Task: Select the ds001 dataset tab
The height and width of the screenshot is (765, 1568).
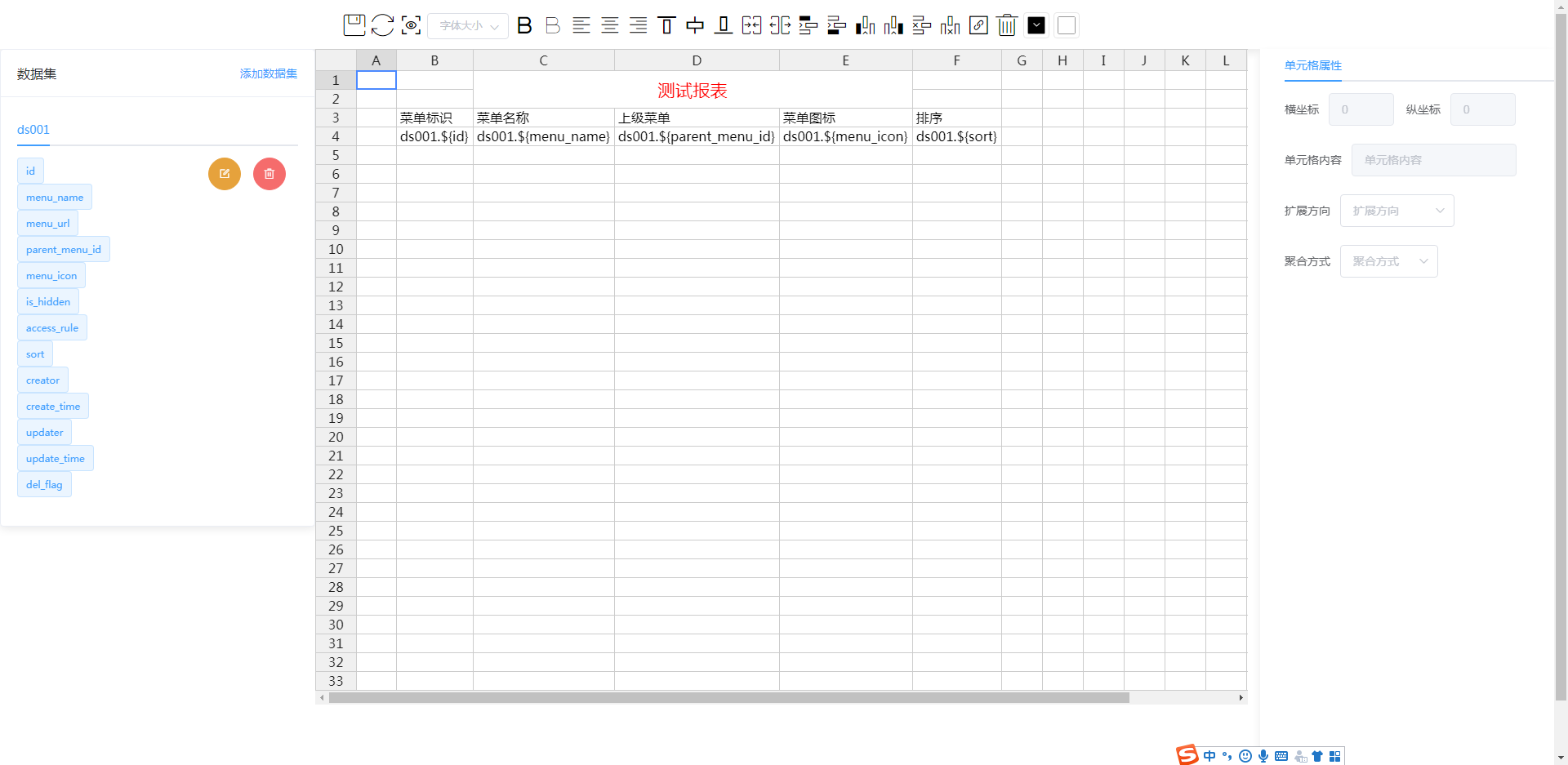Action: pyautogui.click(x=33, y=130)
